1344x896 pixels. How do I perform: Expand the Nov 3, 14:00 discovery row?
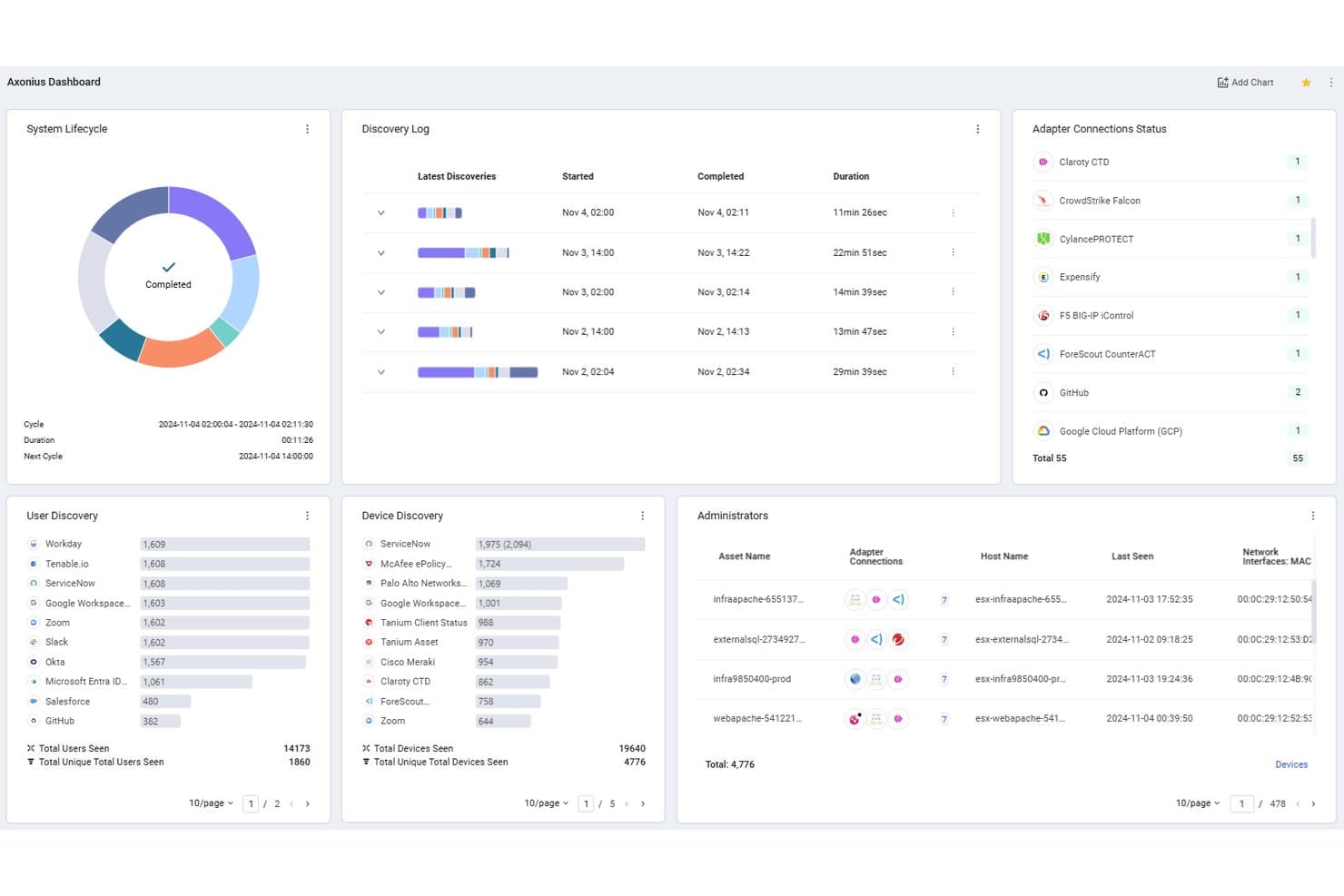pyautogui.click(x=381, y=253)
